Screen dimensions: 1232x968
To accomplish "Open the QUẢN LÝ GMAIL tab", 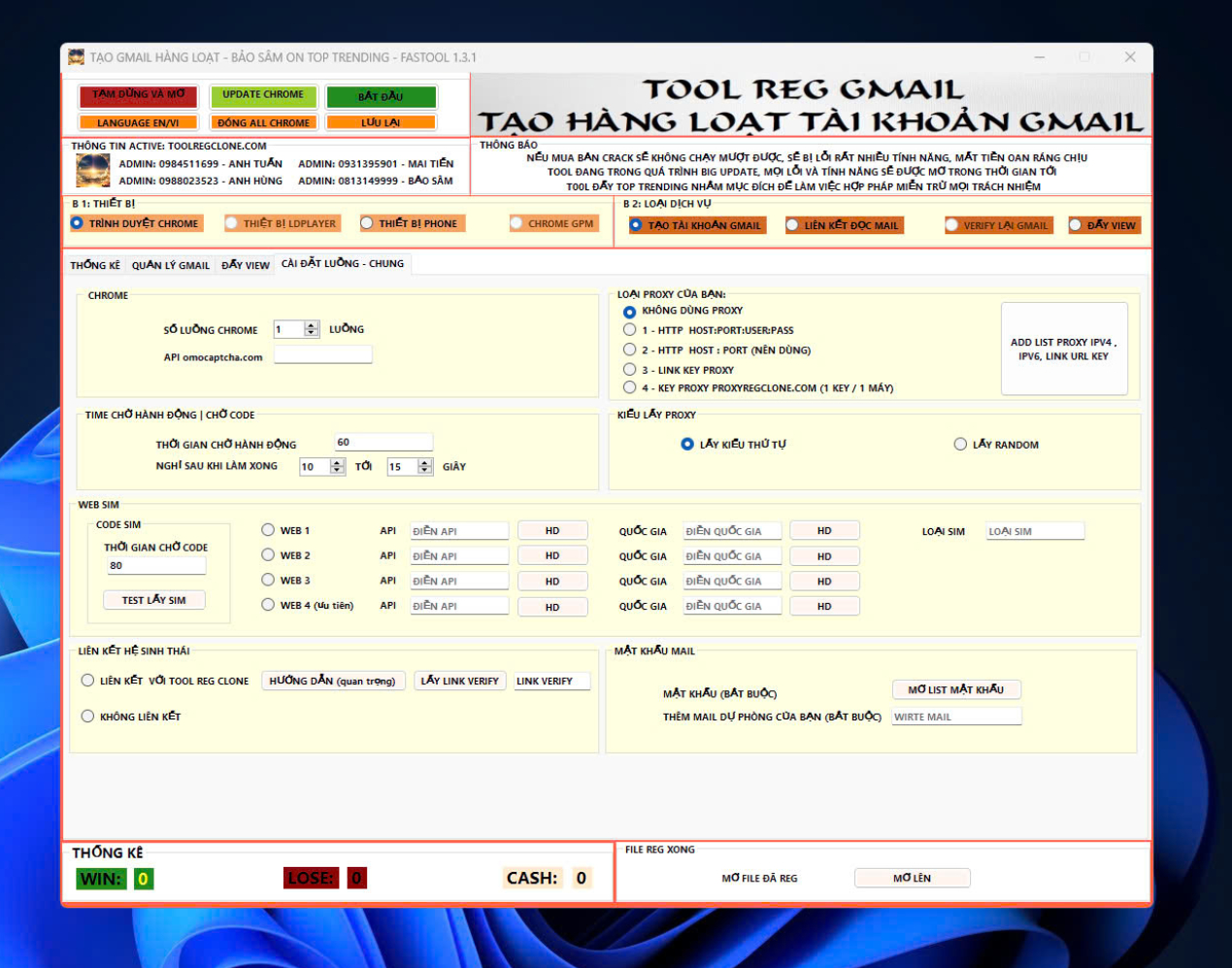I will 170,265.
